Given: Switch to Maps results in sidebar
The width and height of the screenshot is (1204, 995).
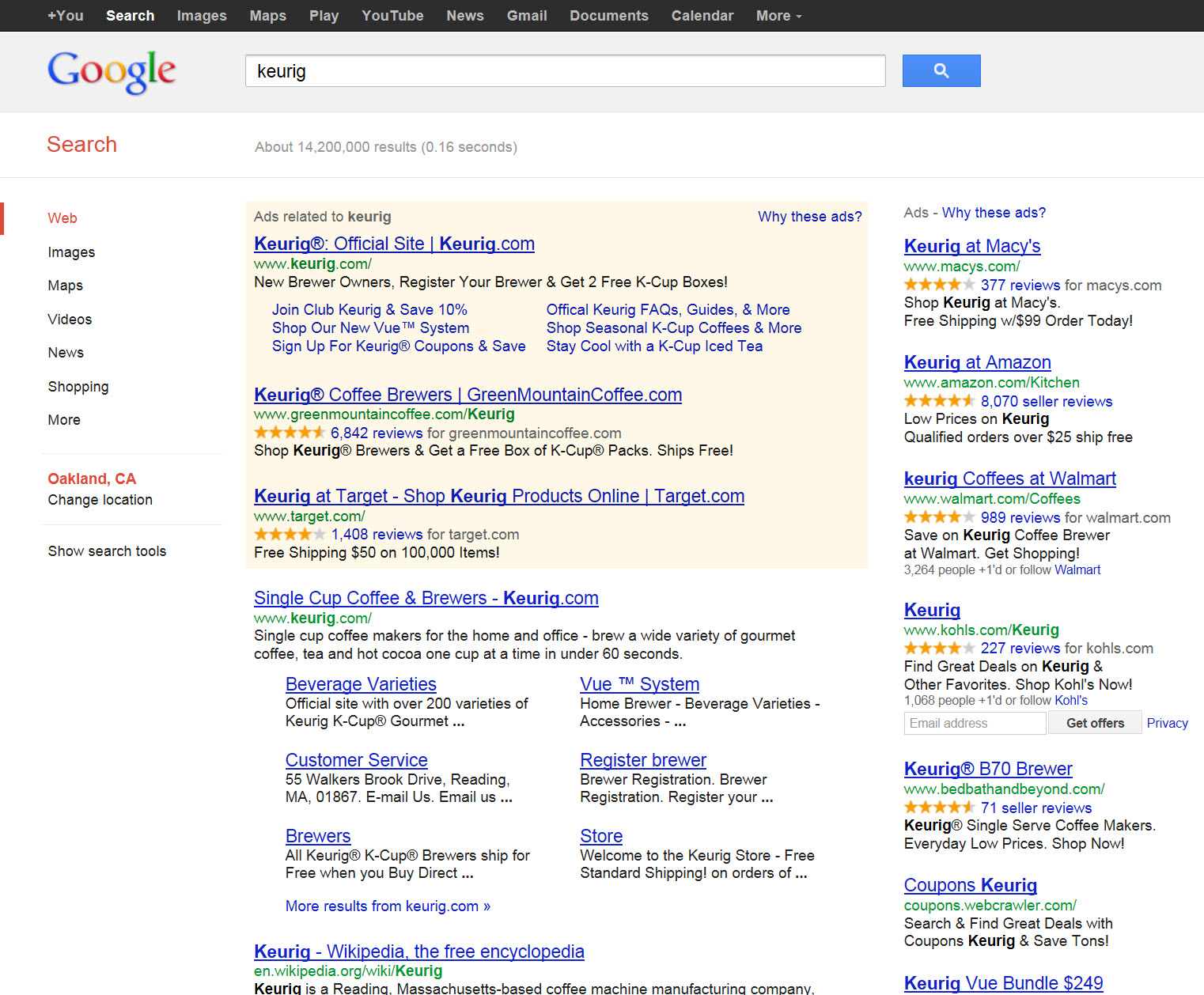Looking at the screenshot, I should [65, 286].
